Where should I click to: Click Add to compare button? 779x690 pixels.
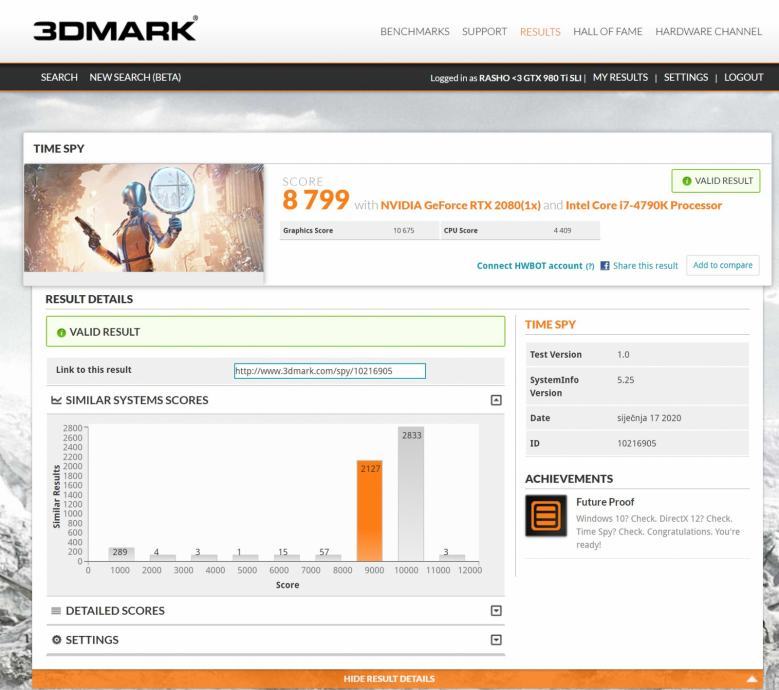pyautogui.click(x=723, y=265)
